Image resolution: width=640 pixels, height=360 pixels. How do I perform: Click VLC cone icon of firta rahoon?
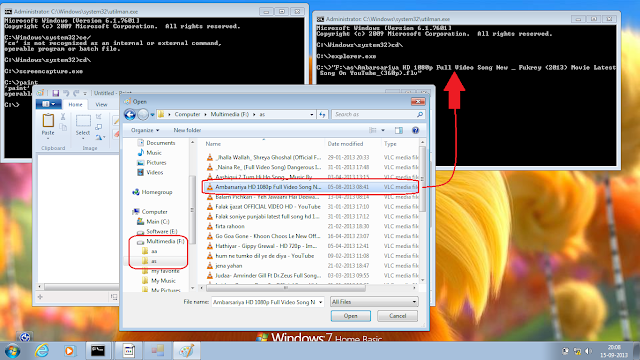[209, 226]
